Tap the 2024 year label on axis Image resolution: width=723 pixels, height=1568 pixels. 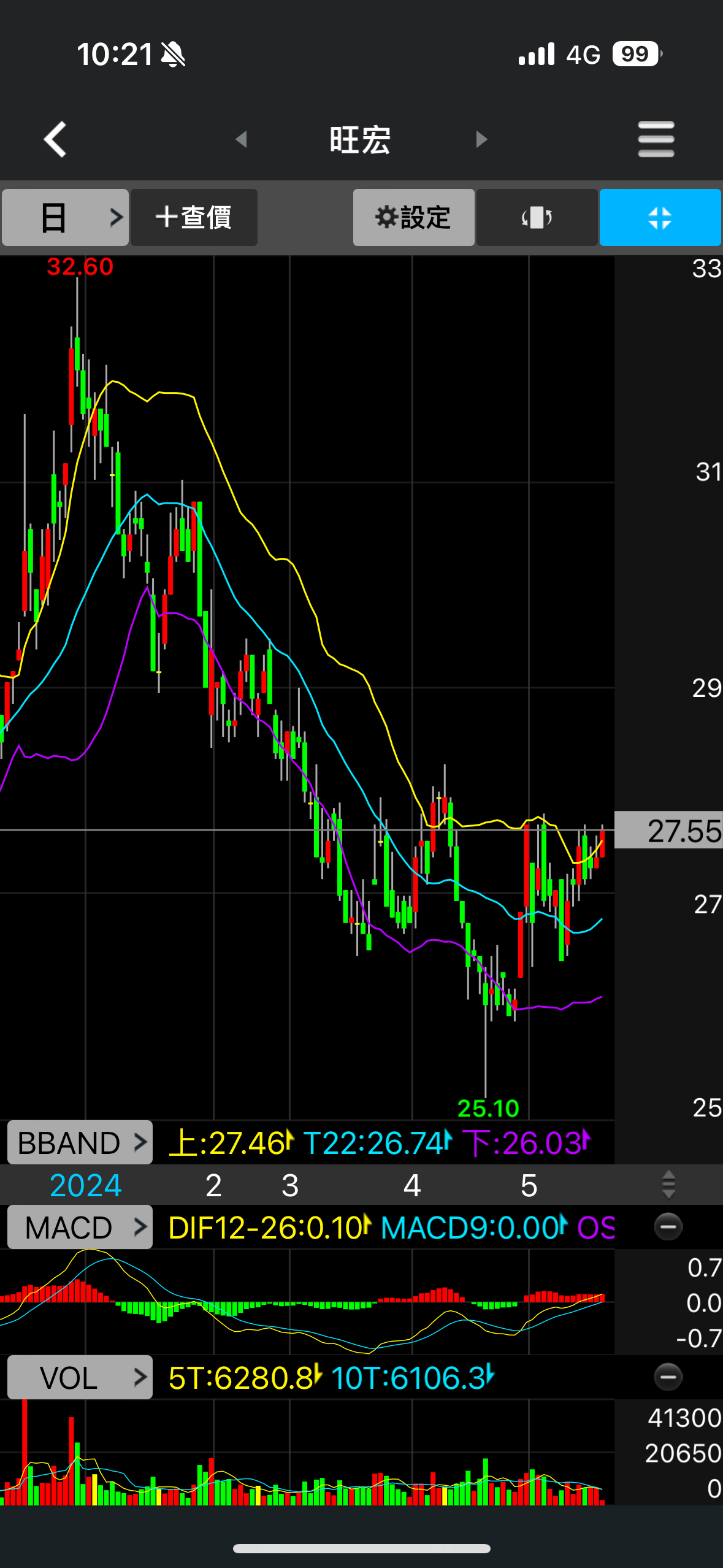tap(86, 1185)
